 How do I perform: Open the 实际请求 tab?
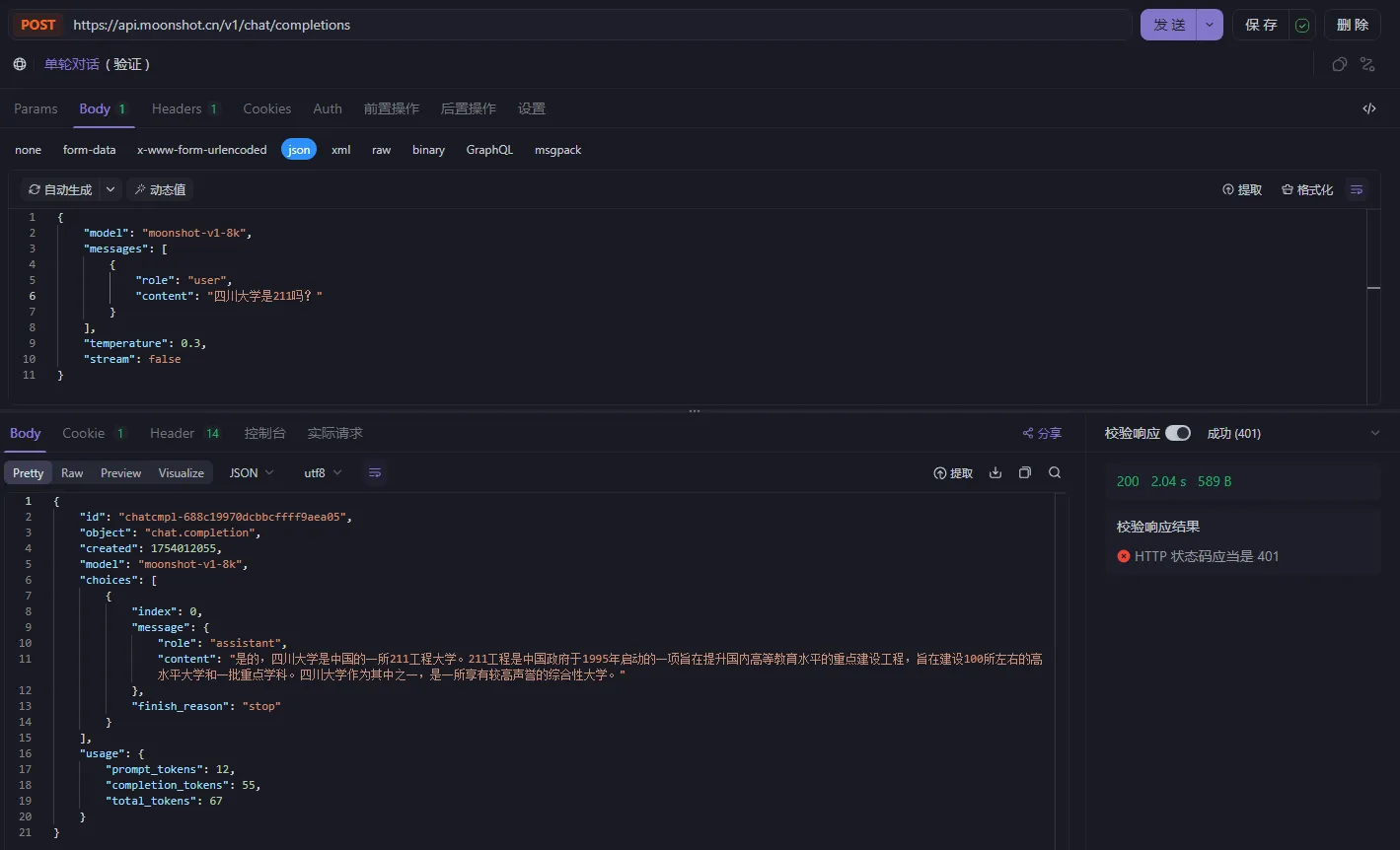(335, 433)
